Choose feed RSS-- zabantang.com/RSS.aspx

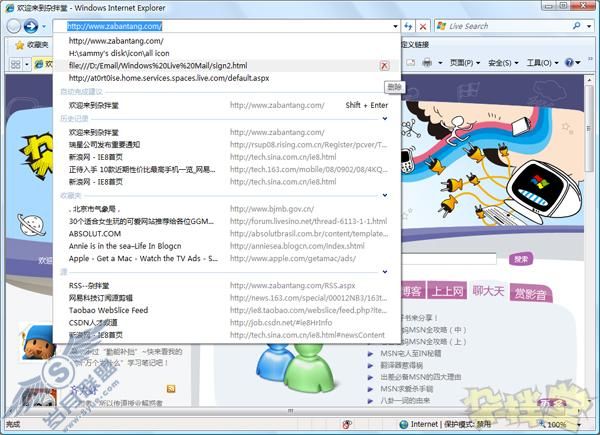pos(227,285)
